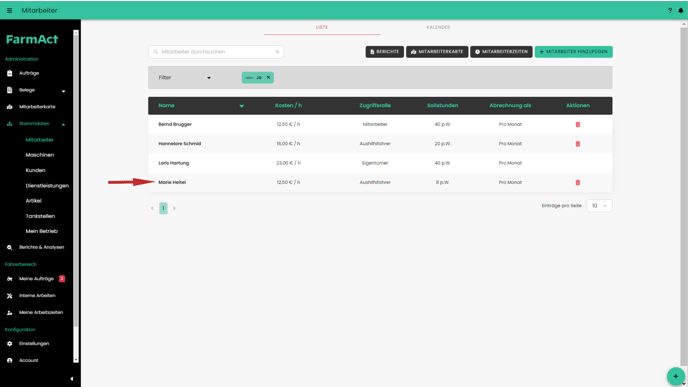
Task: Select Kunden under Stammdaten
Action: [36, 170]
